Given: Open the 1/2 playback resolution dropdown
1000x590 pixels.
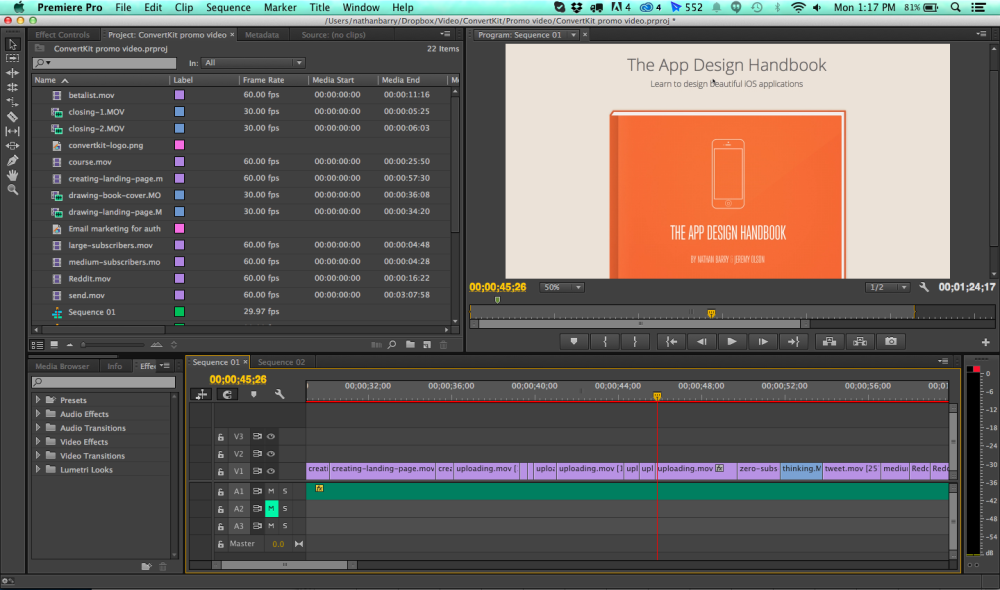Looking at the screenshot, I should 887,287.
